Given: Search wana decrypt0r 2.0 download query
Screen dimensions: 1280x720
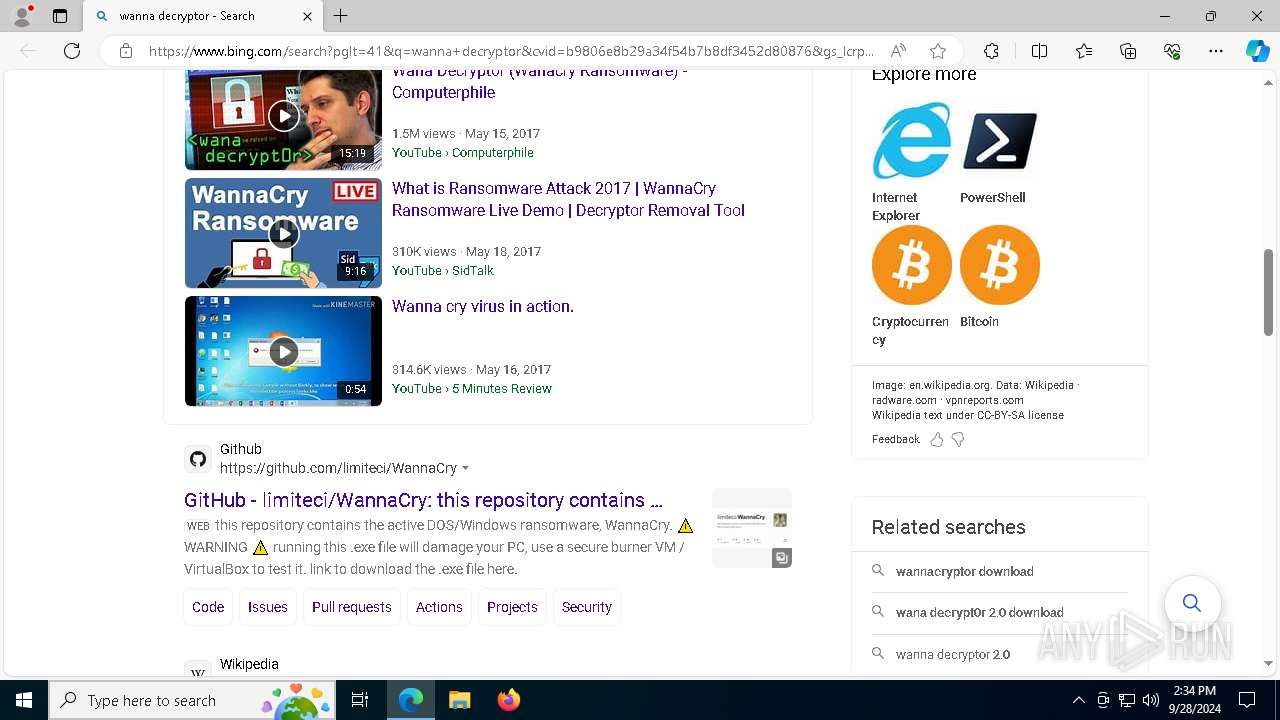Looking at the screenshot, I should tap(979, 612).
